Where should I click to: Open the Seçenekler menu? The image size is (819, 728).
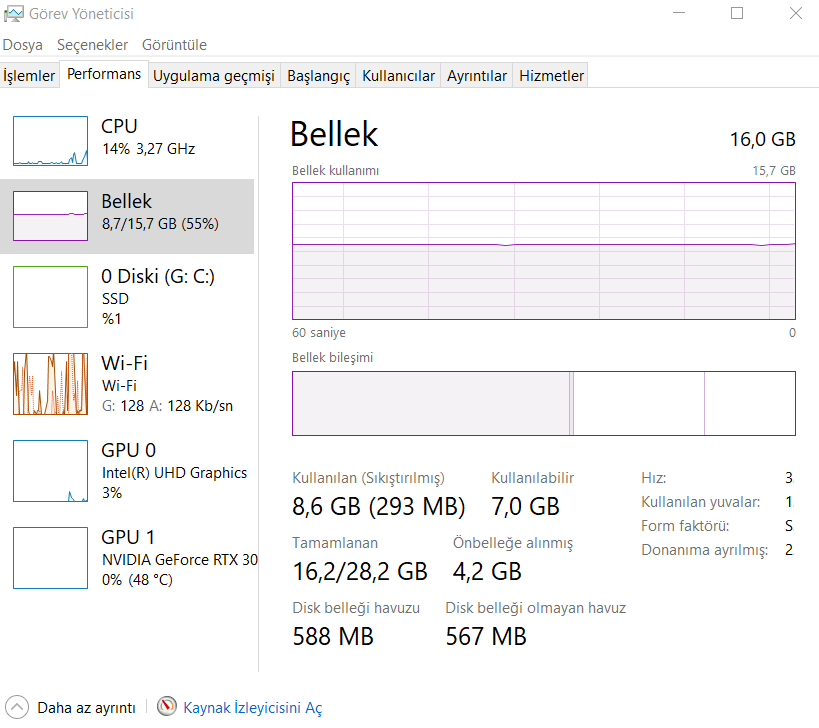pos(92,45)
